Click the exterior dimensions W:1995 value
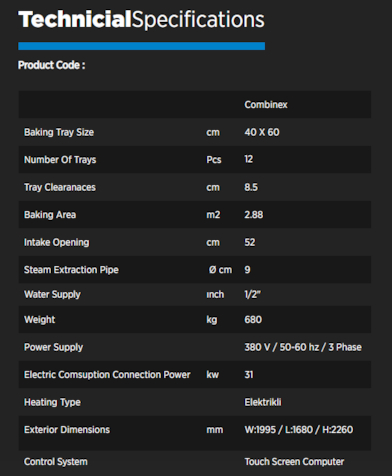Image resolution: width=392 pixels, height=476 pixels. (299, 430)
